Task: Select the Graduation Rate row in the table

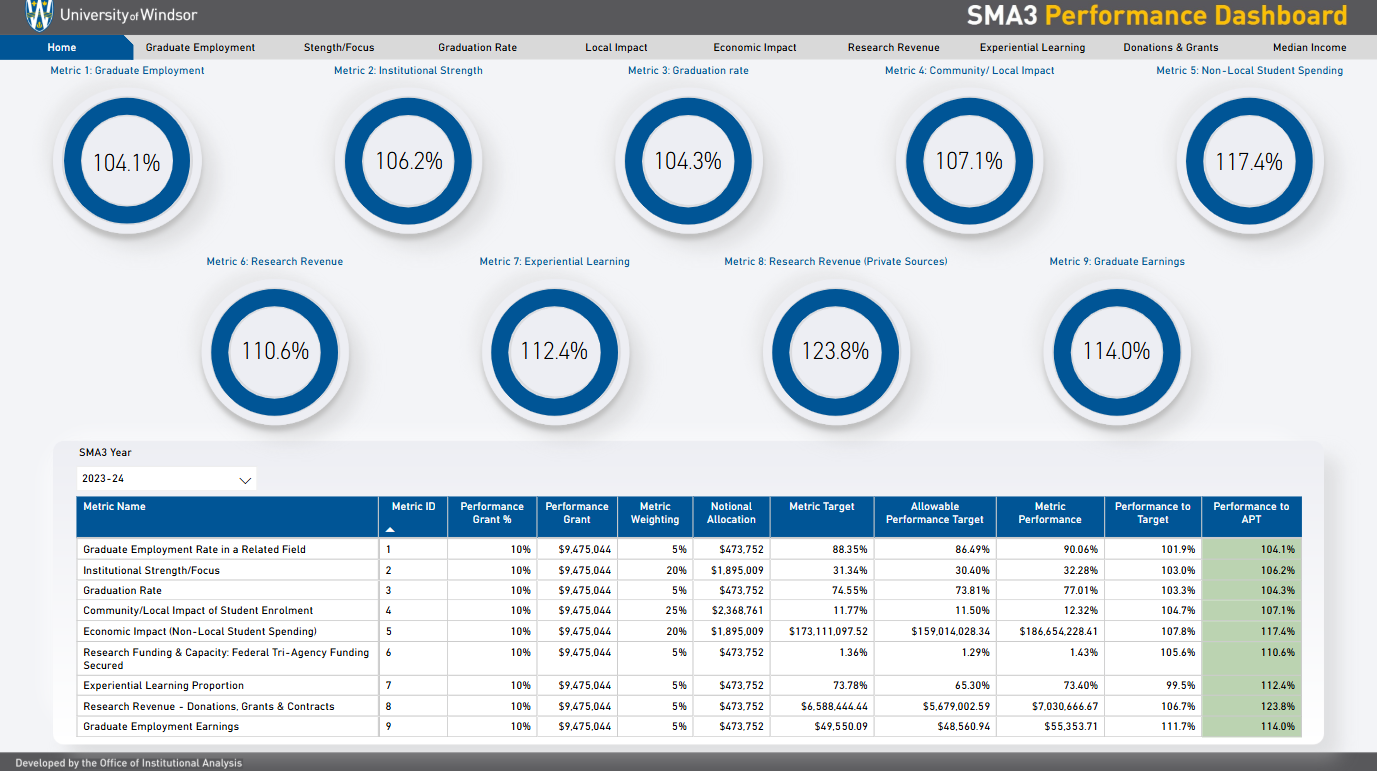Action: 300,590
